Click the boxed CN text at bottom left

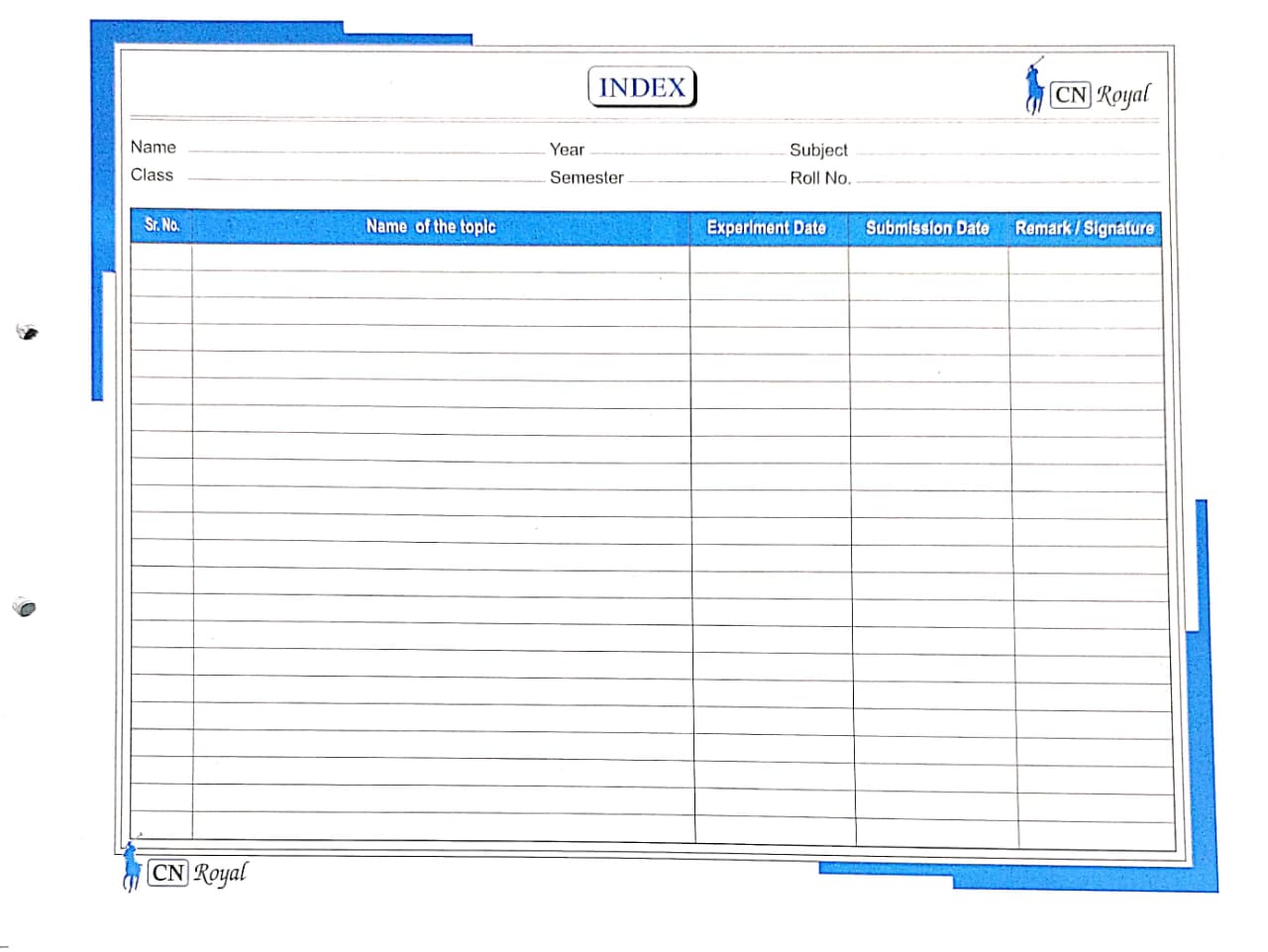(167, 873)
